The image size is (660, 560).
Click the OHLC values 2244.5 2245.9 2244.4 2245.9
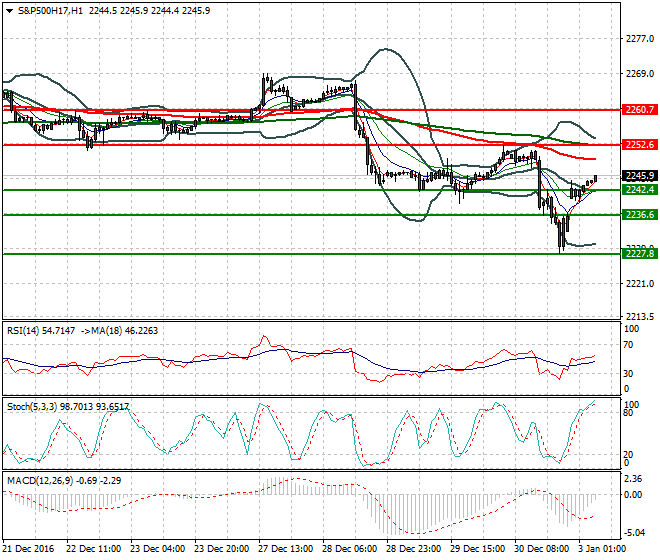pyautogui.click(x=149, y=11)
